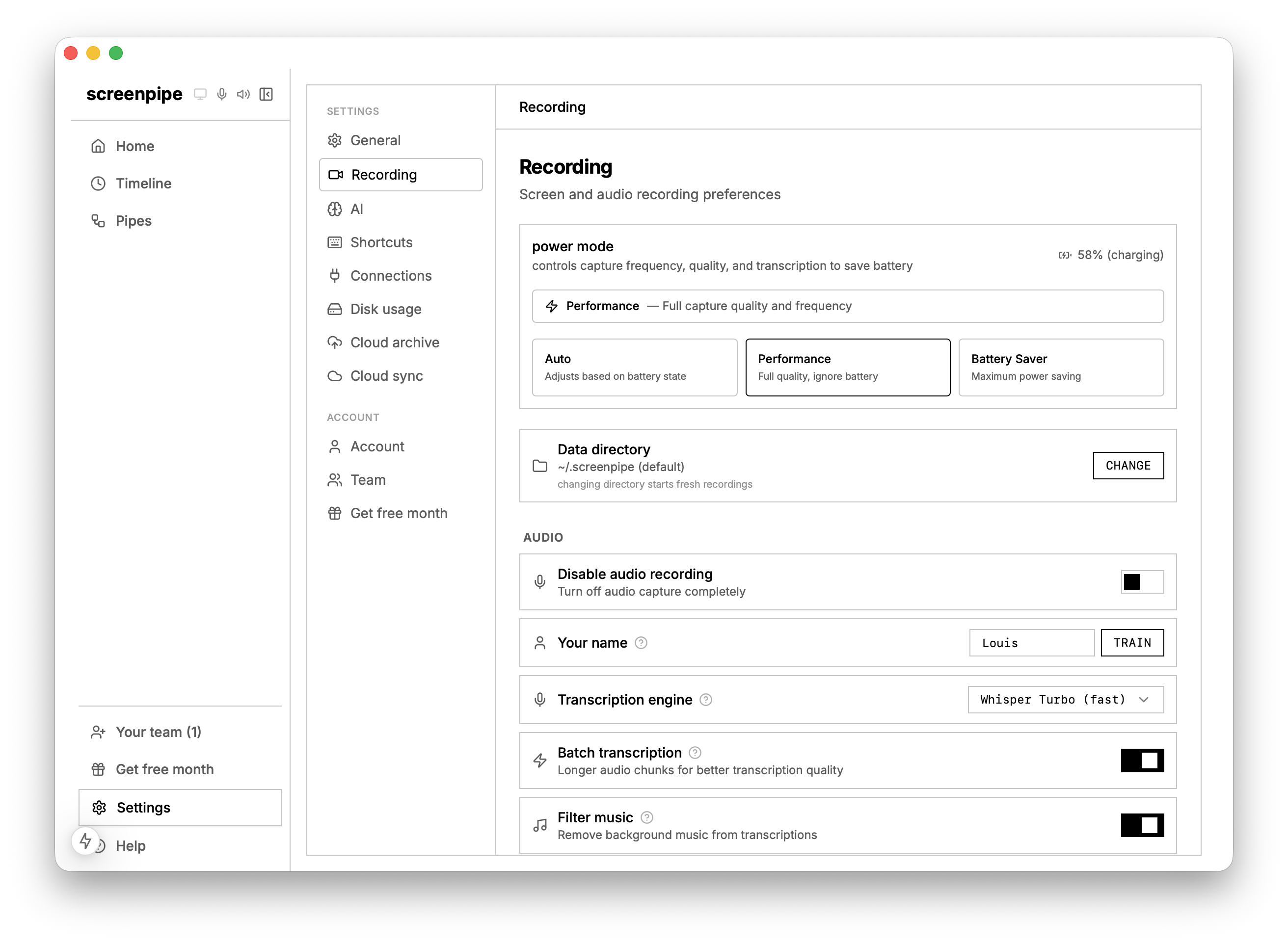Click the Your name input field
Screen dimensions: 1288x944
[1031, 643]
